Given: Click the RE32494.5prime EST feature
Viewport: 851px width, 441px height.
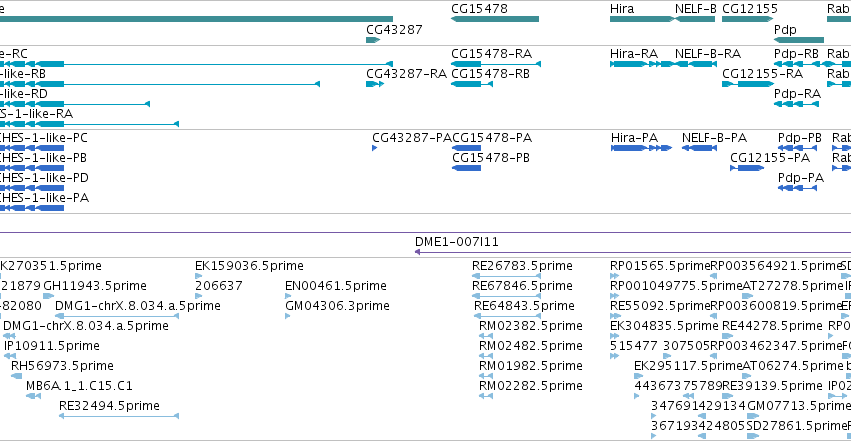Looking at the screenshot, I should coord(119,416).
